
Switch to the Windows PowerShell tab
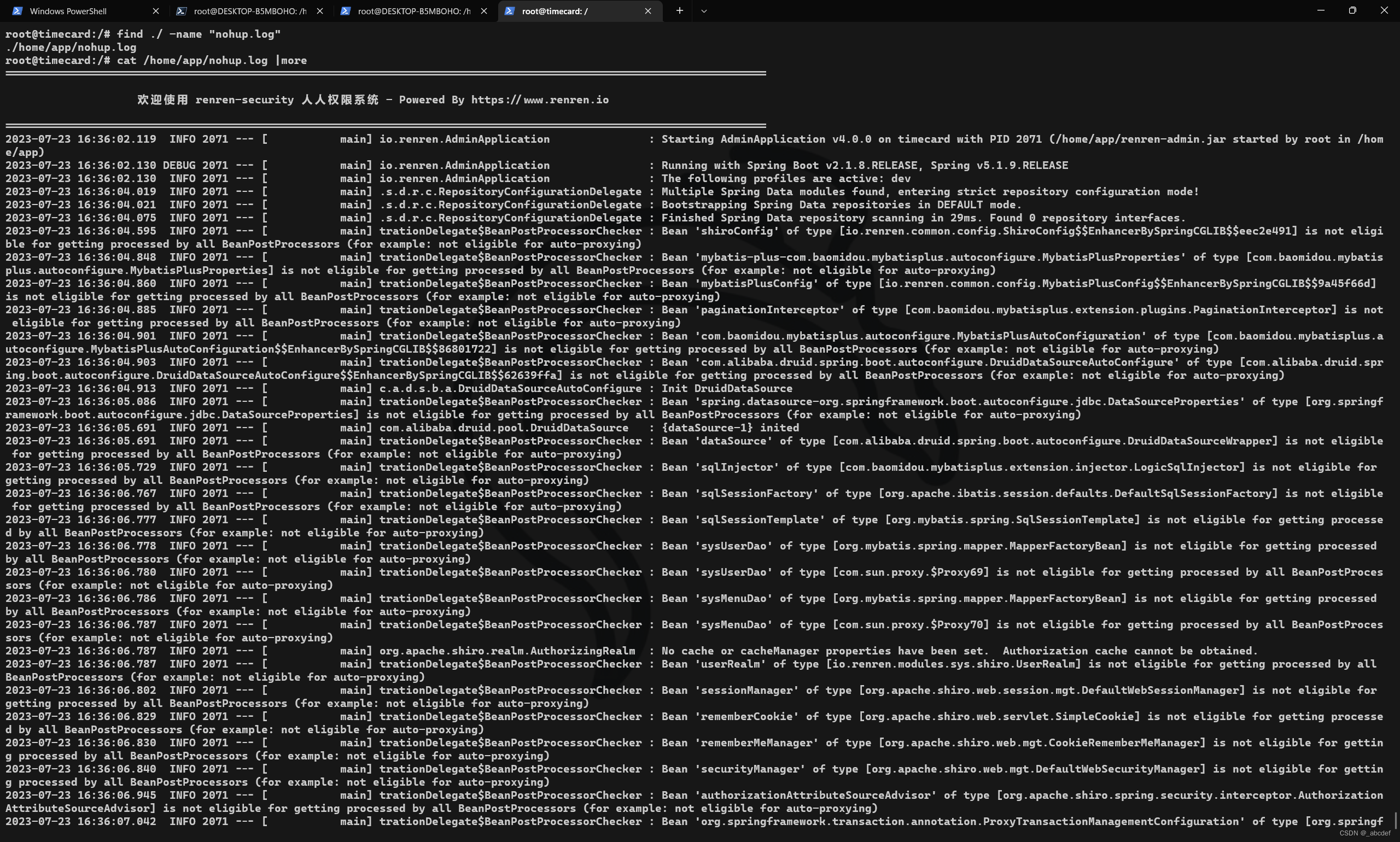point(68,11)
